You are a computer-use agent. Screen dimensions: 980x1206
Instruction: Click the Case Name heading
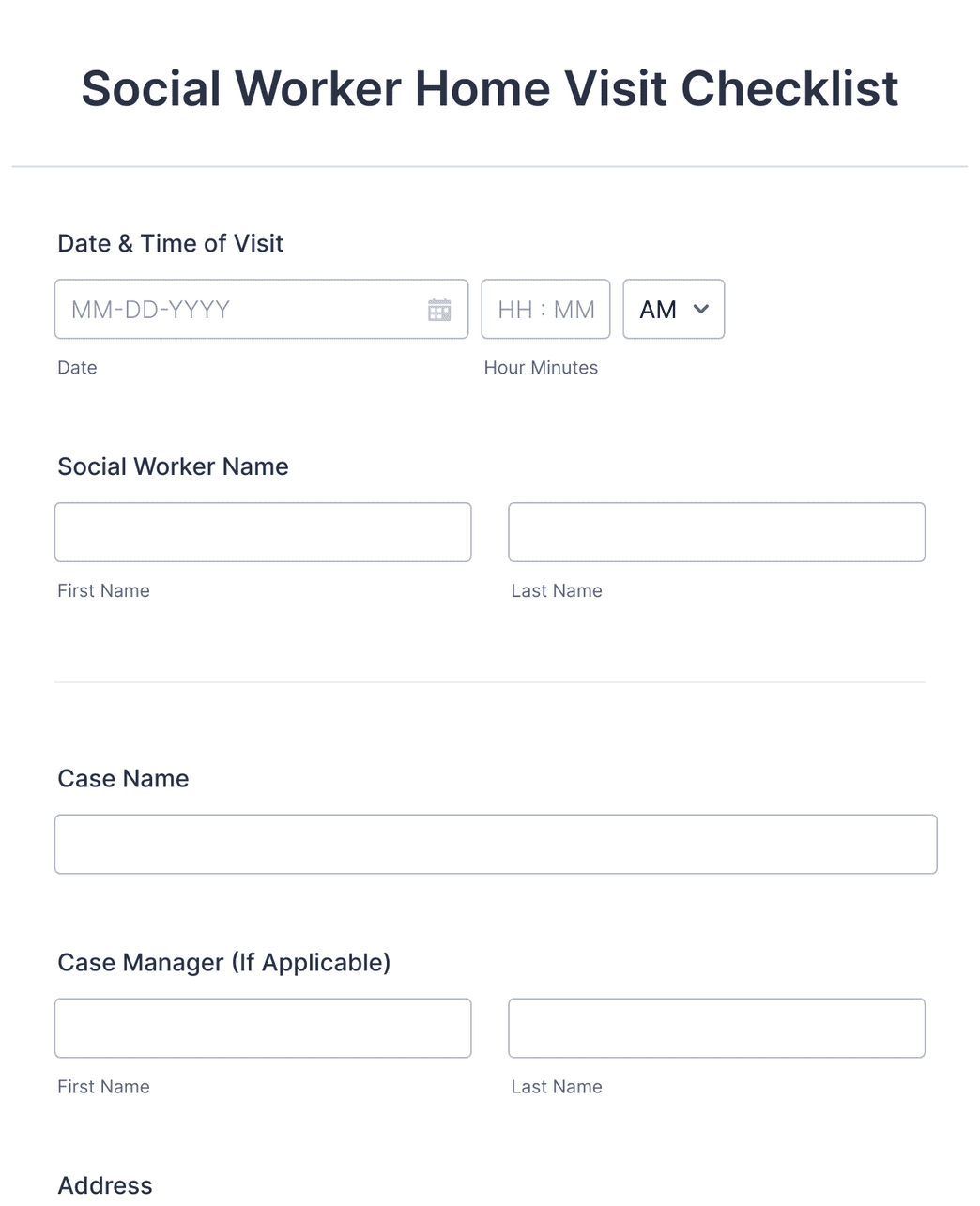click(123, 778)
